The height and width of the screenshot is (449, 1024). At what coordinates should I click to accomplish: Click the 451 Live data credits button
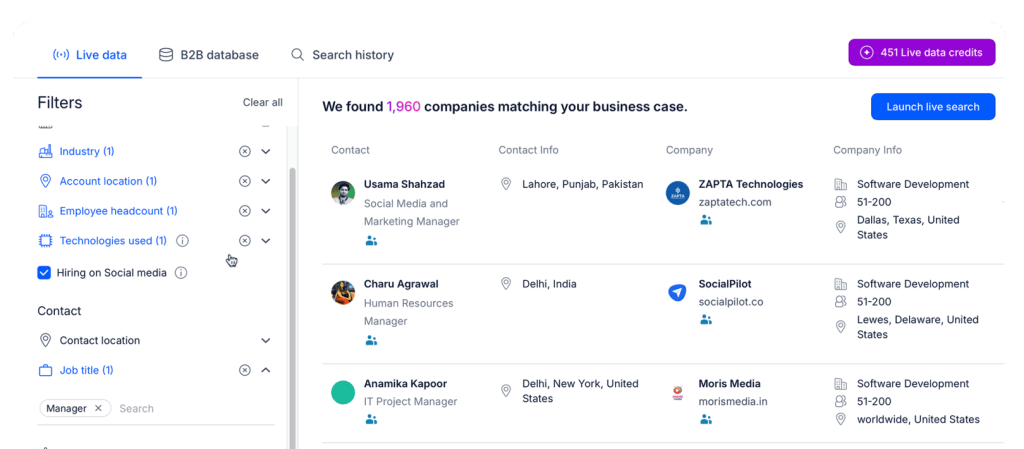(921, 53)
